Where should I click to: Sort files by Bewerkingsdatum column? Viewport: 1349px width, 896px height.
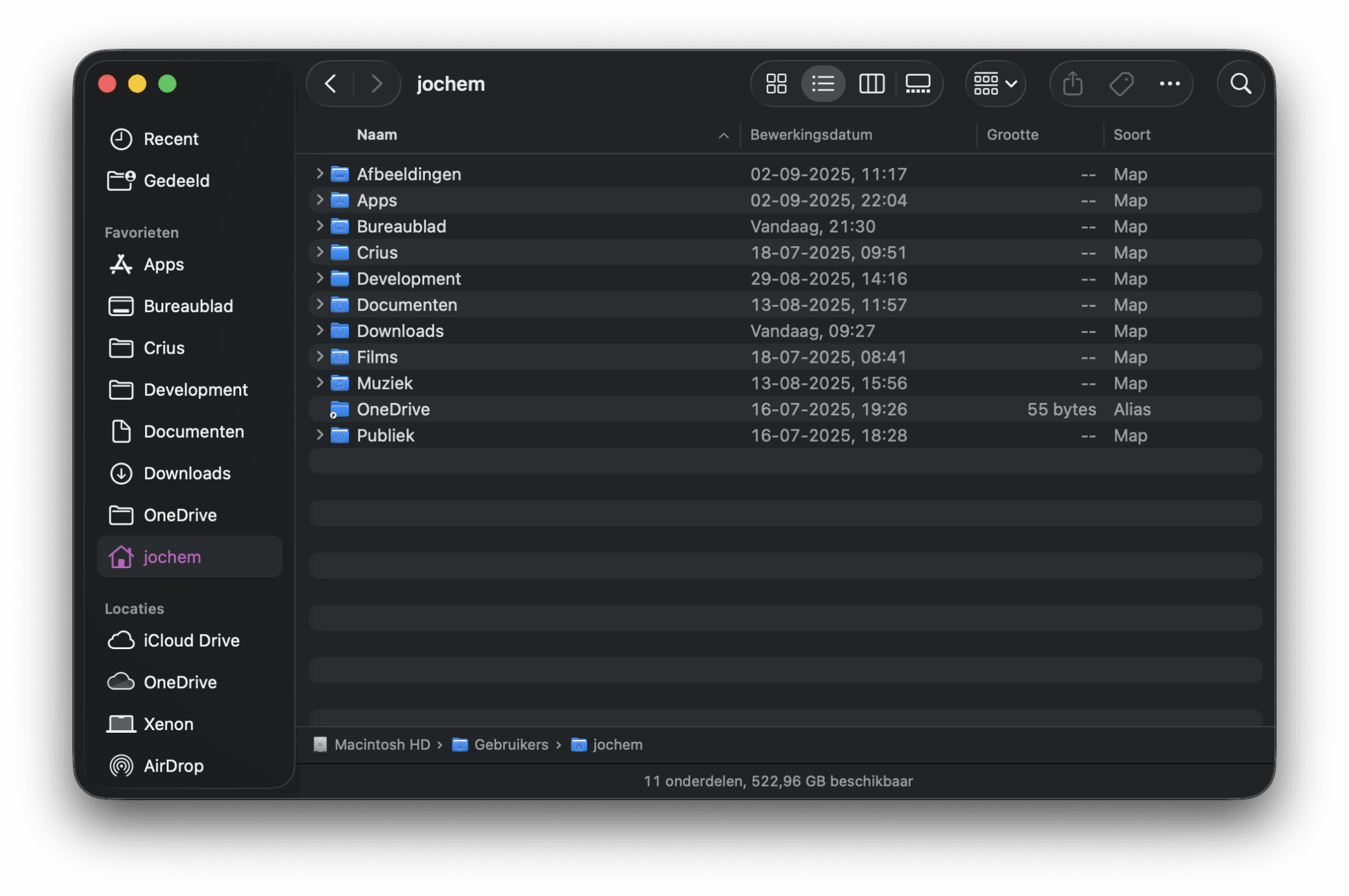point(811,134)
